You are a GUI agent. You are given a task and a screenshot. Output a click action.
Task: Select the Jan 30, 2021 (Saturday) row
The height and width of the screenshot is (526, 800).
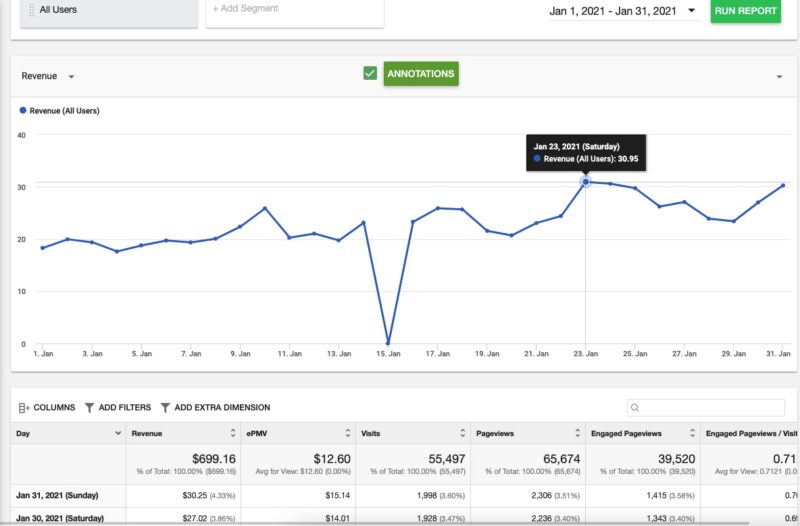point(405,517)
